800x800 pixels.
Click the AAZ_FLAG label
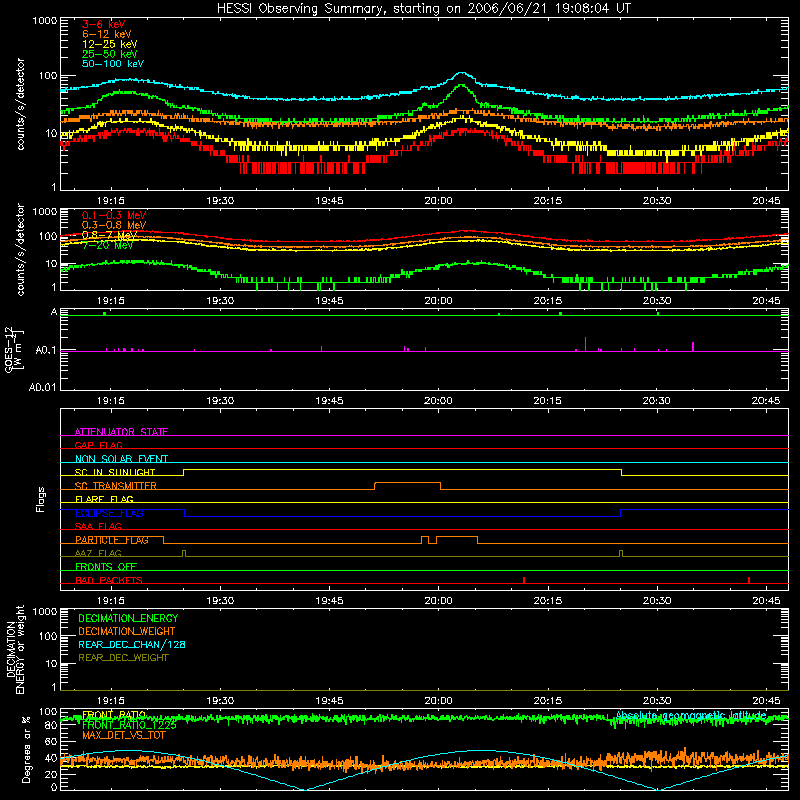(x=98, y=553)
